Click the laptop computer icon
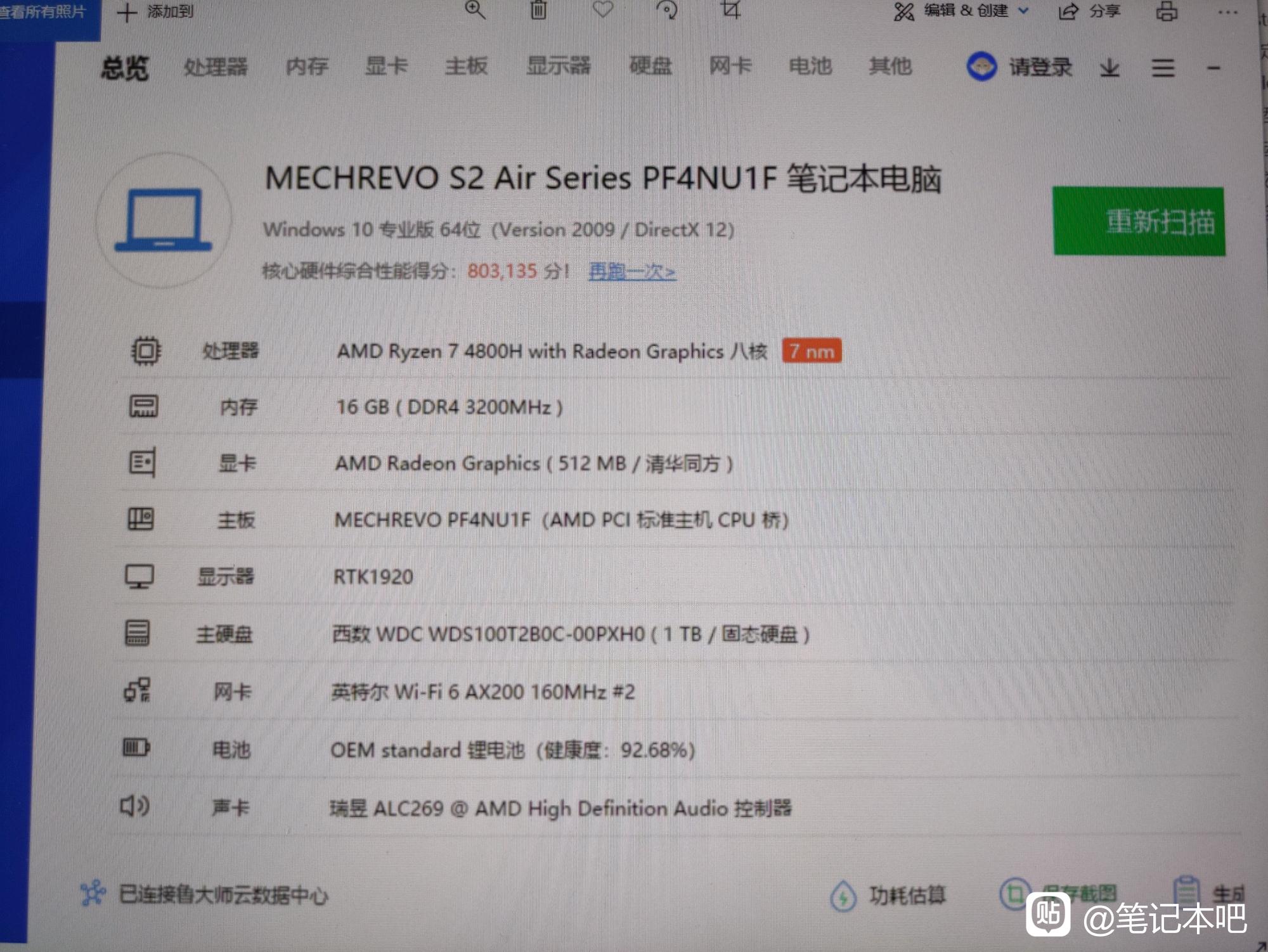This screenshot has height=952, width=1268. (x=164, y=220)
